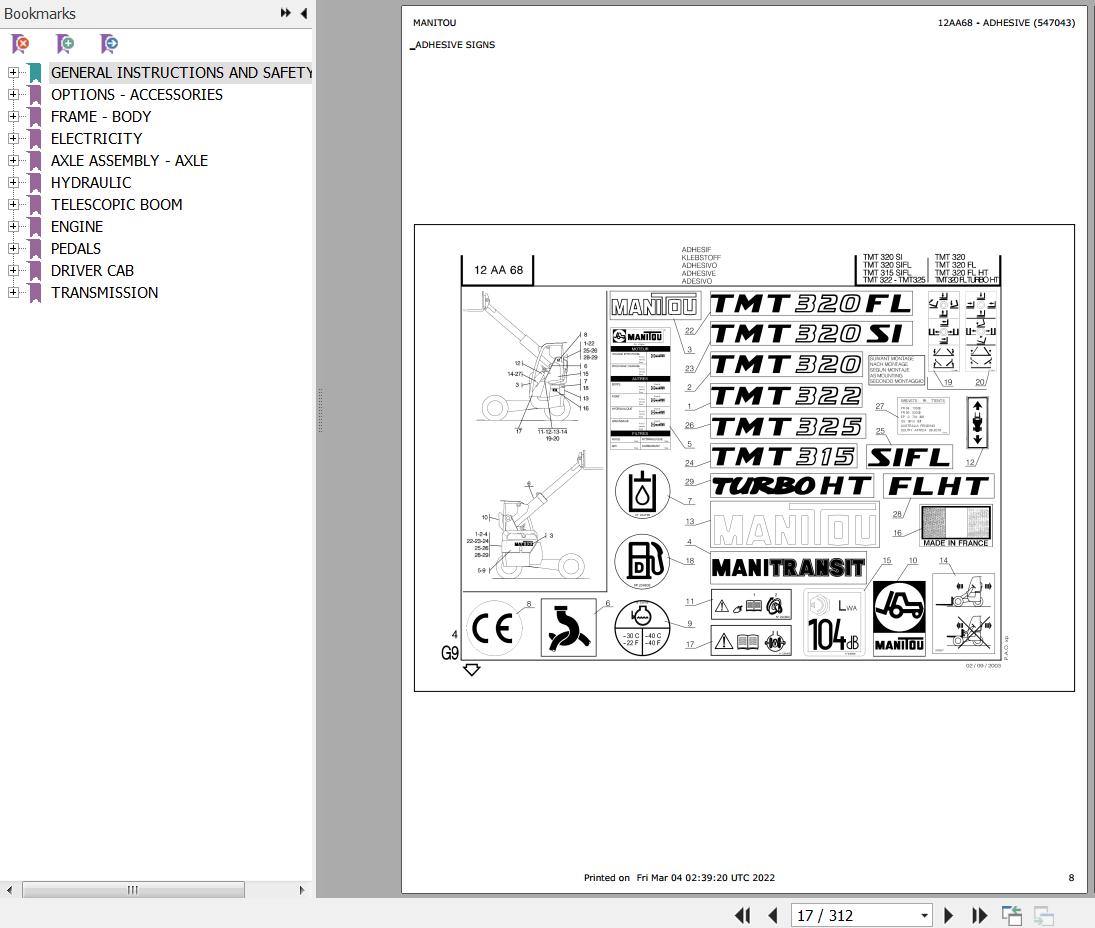
Task: Open the OPTIONS - ACCESSORIES bookmark
Action: (137, 94)
